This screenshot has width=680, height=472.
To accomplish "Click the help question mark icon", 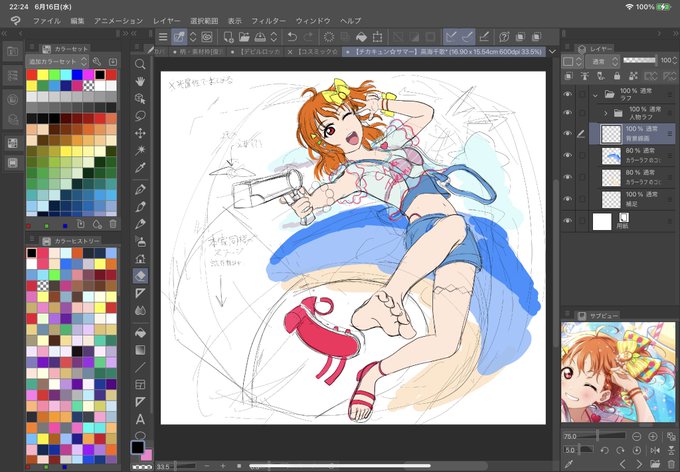I will (x=504, y=37).
